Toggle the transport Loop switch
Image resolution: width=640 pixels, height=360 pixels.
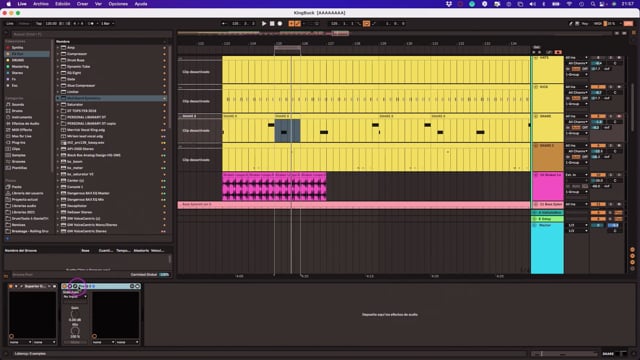point(366,24)
